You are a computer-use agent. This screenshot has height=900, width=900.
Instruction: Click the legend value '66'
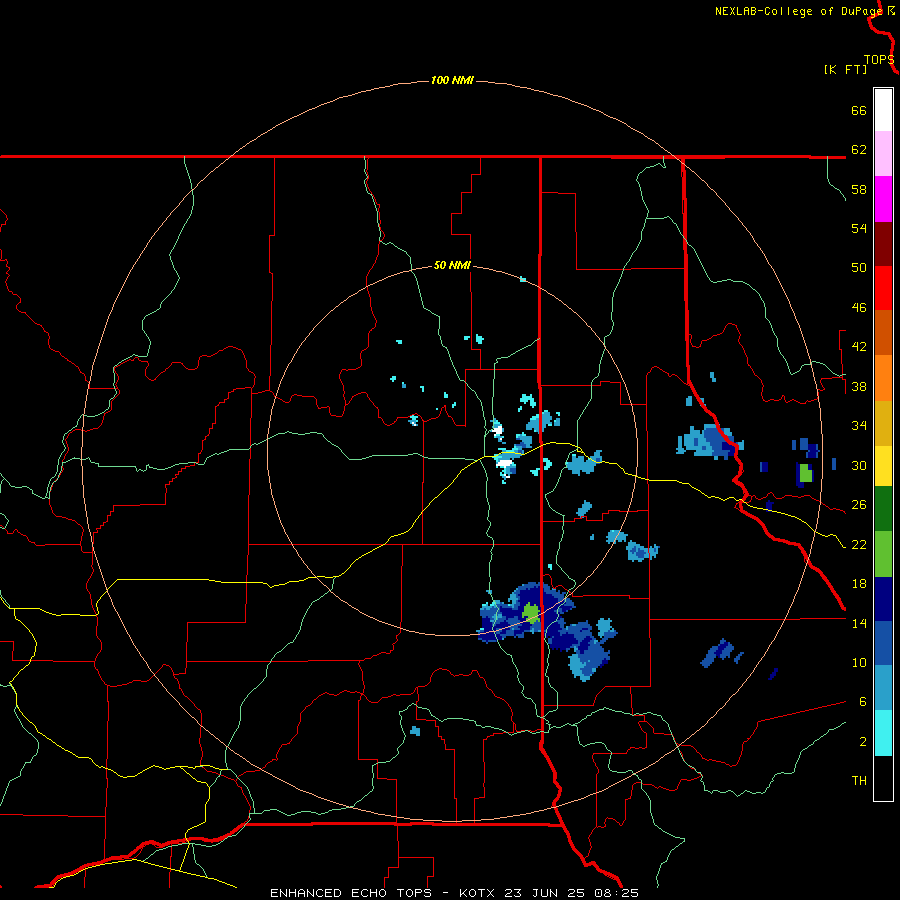pyautogui.click(x=859, y=110)
